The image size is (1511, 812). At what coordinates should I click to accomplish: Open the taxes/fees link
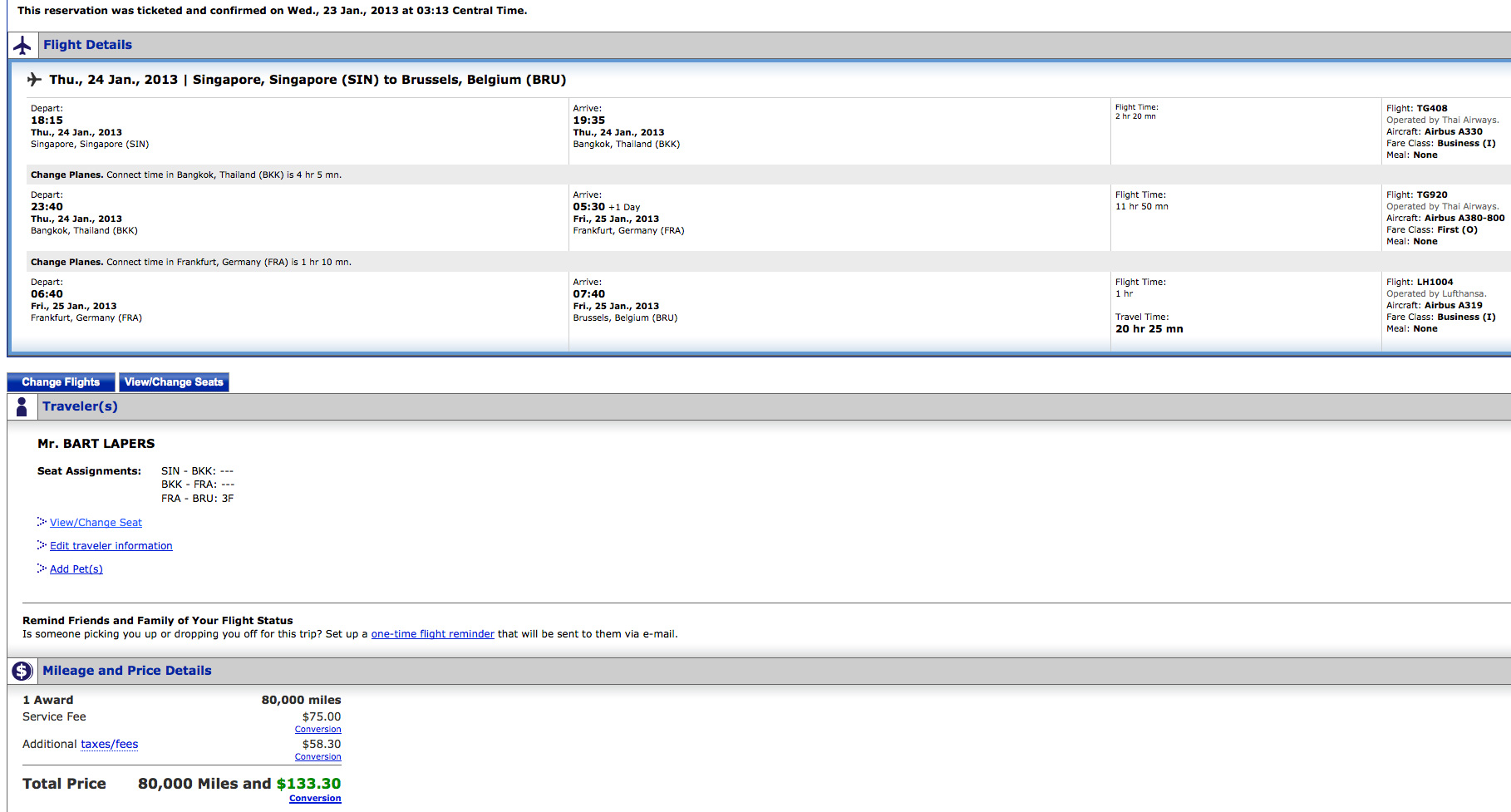109,744
